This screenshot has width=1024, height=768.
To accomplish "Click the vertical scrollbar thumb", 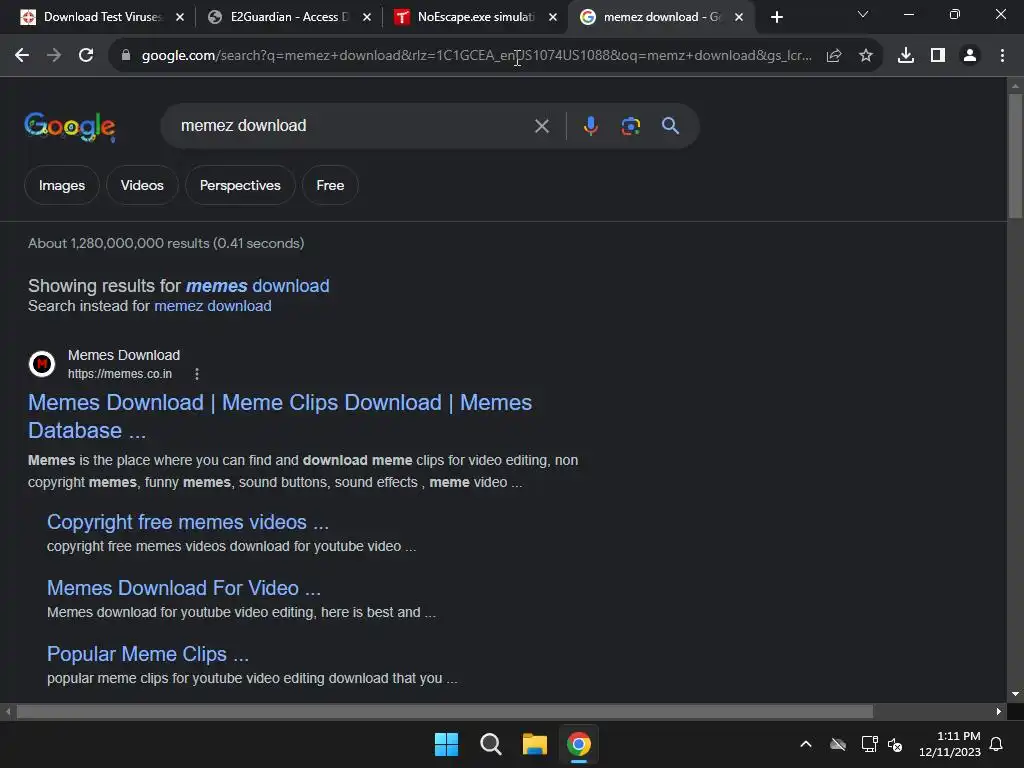I will tap(1015, 157).
